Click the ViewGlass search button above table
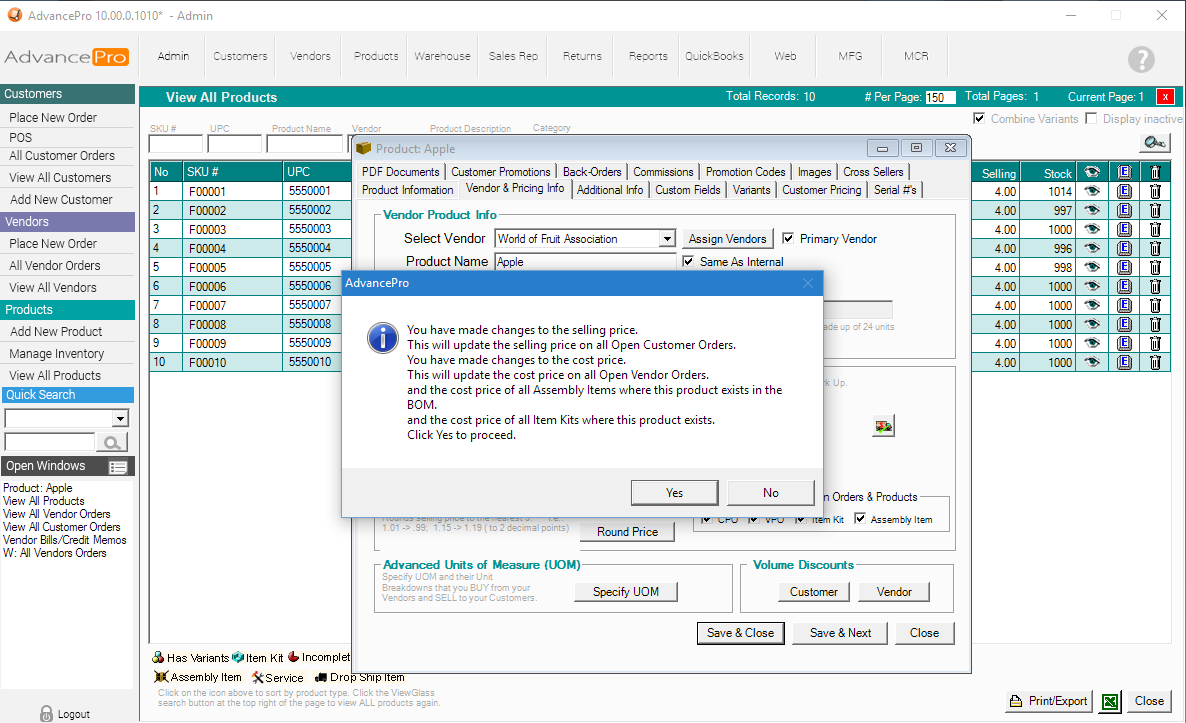This screenshot has width=1186, height=723. pyautogui.click(x=1155, y=143)
